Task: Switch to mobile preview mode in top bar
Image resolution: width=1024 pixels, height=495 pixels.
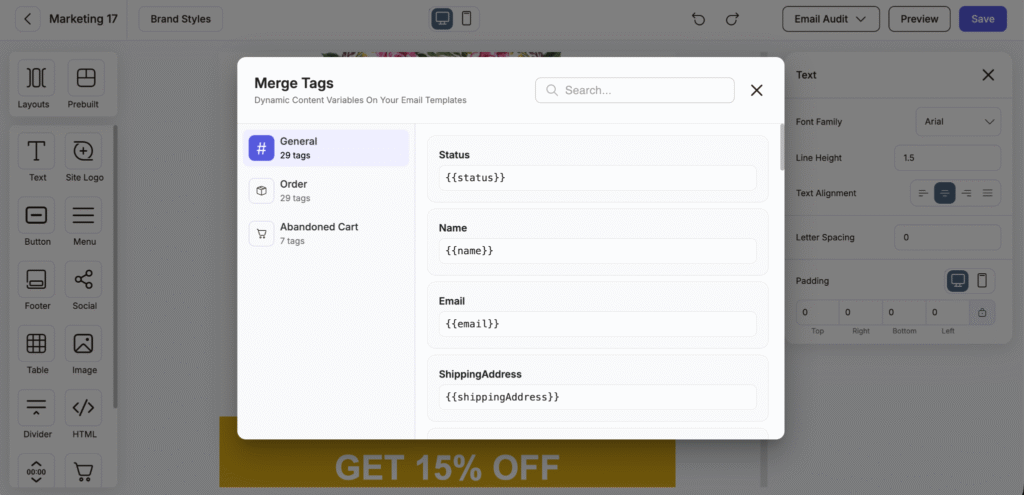Action: (466, 19)
